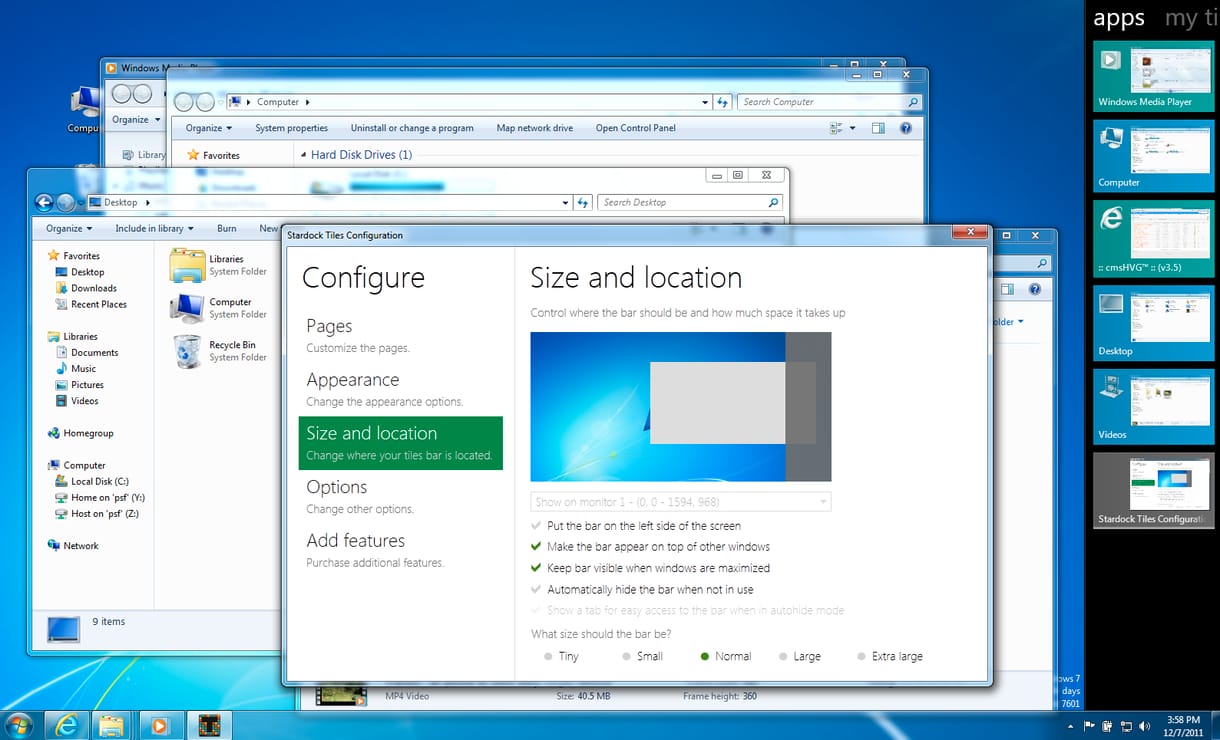
Task: Choose Small bar size
Action: [642, 657]
